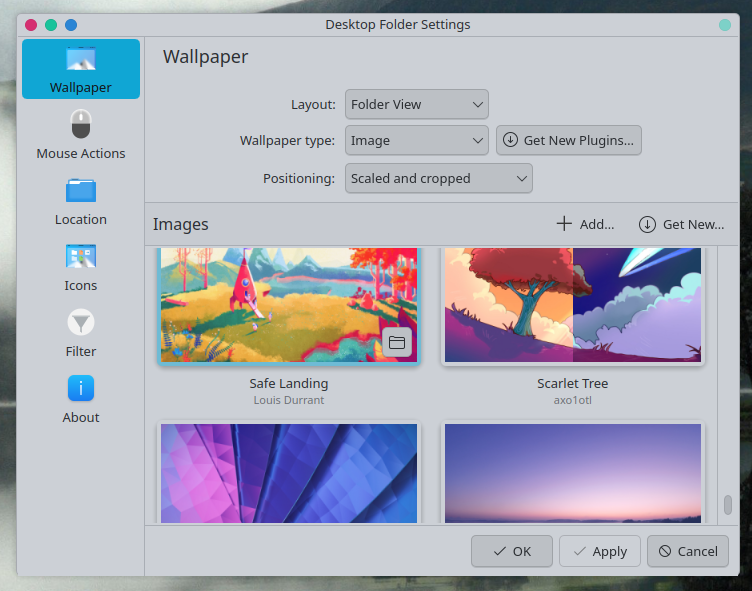Click the green circle window button
This screenshot has width=752, height=591.
[x=51, y=25]
